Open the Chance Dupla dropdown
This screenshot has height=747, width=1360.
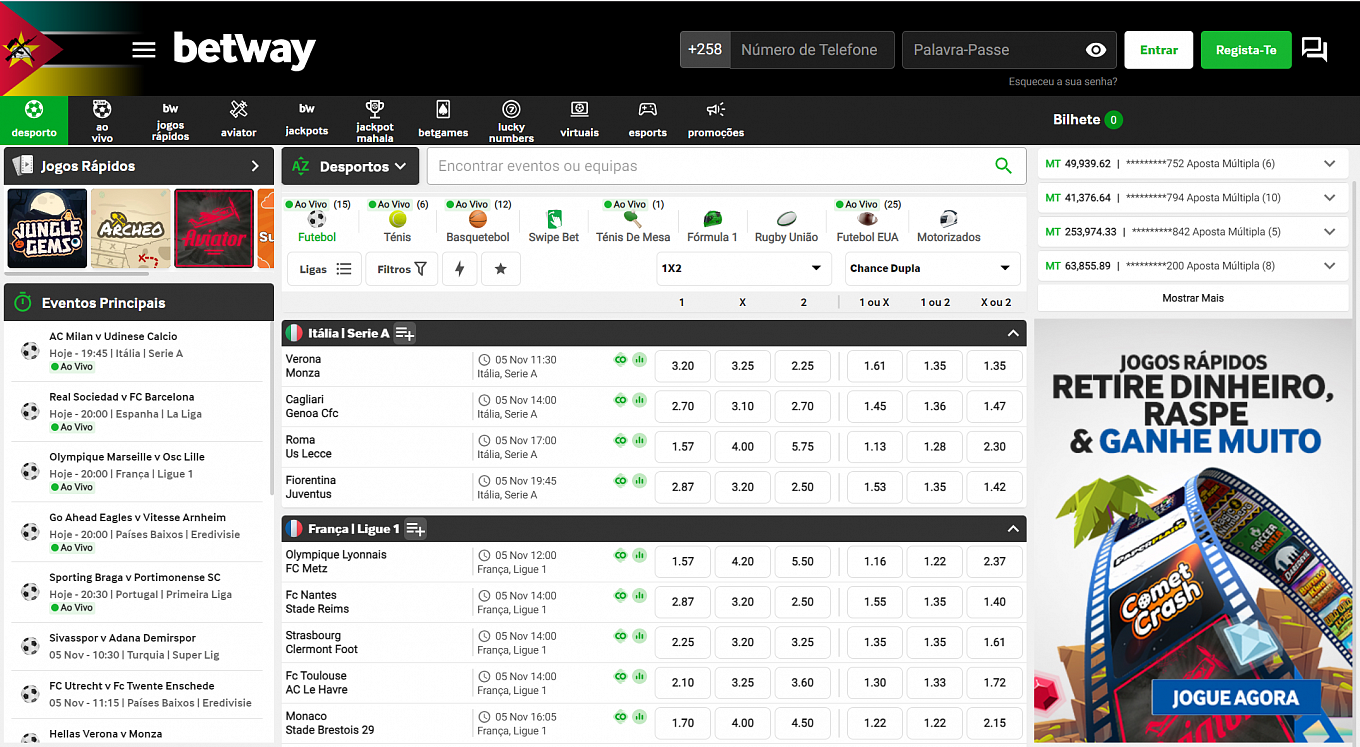click(930, 268)
